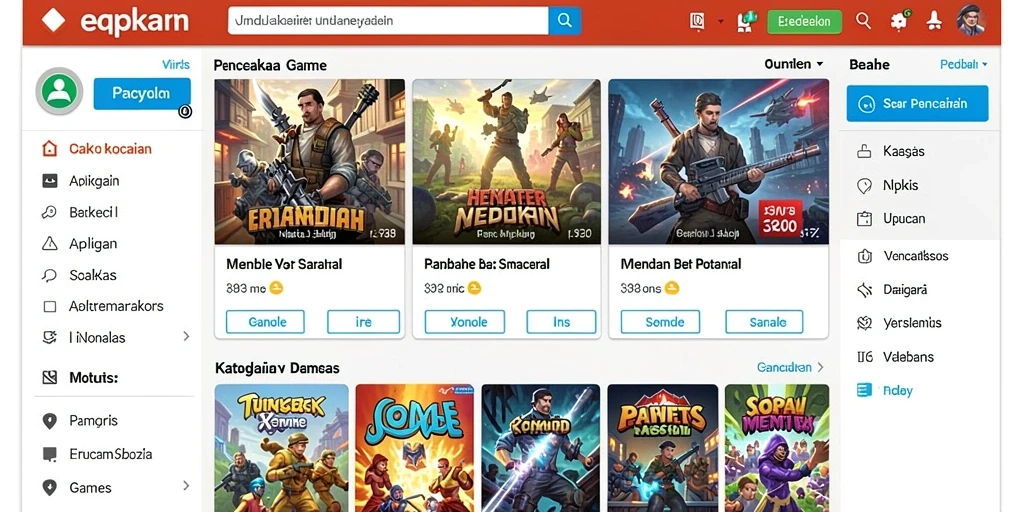Screen dimensions: 1024x512
Task: Click into the top search input field
Action: [x=388, y=21]
